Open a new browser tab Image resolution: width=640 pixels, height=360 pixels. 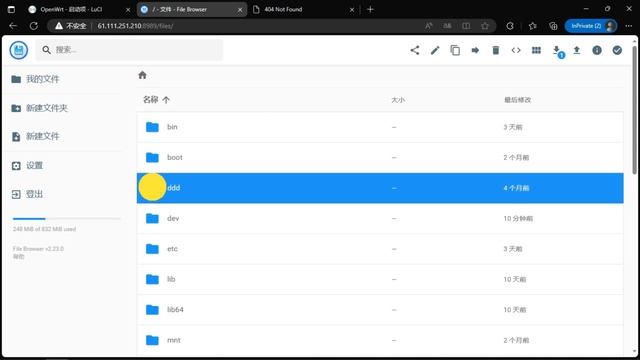370,9
